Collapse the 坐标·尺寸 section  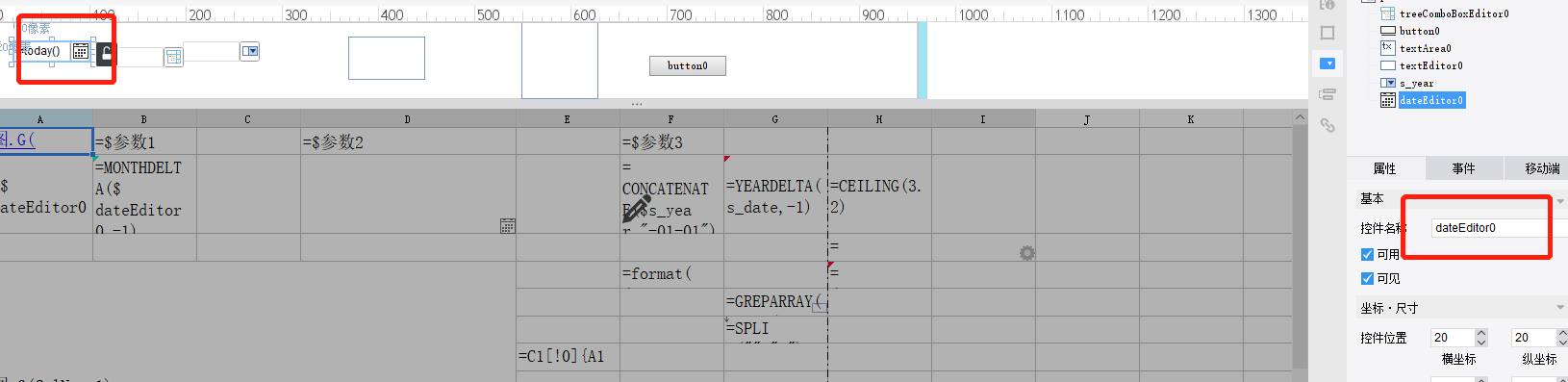point(1560,308)
